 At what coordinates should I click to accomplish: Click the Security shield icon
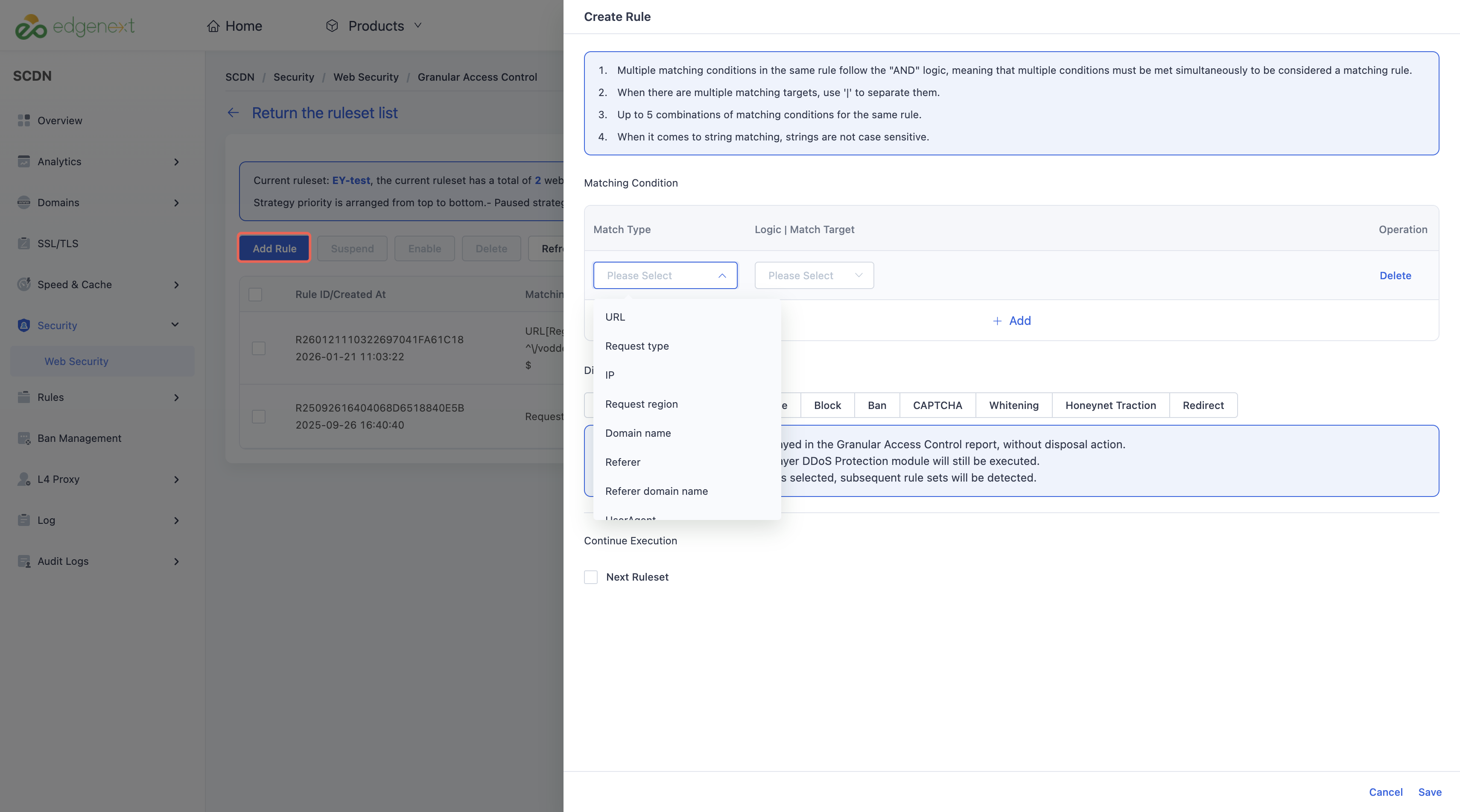click(x=24, y=325)
